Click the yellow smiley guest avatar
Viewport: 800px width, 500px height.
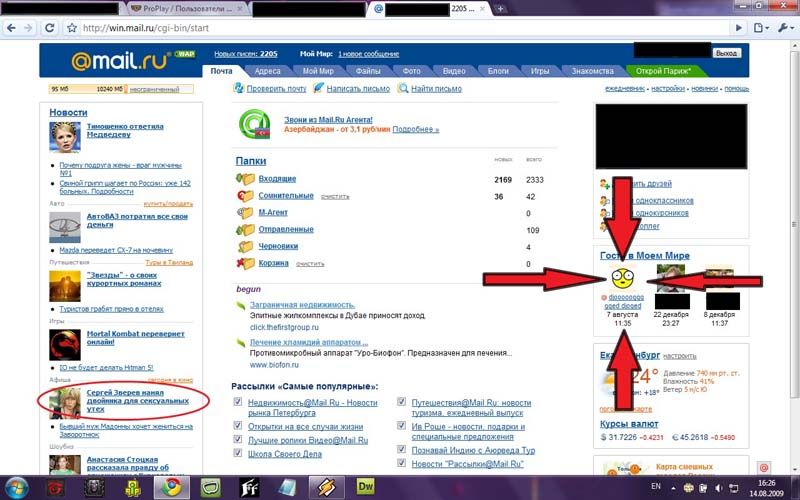[623, 279]
